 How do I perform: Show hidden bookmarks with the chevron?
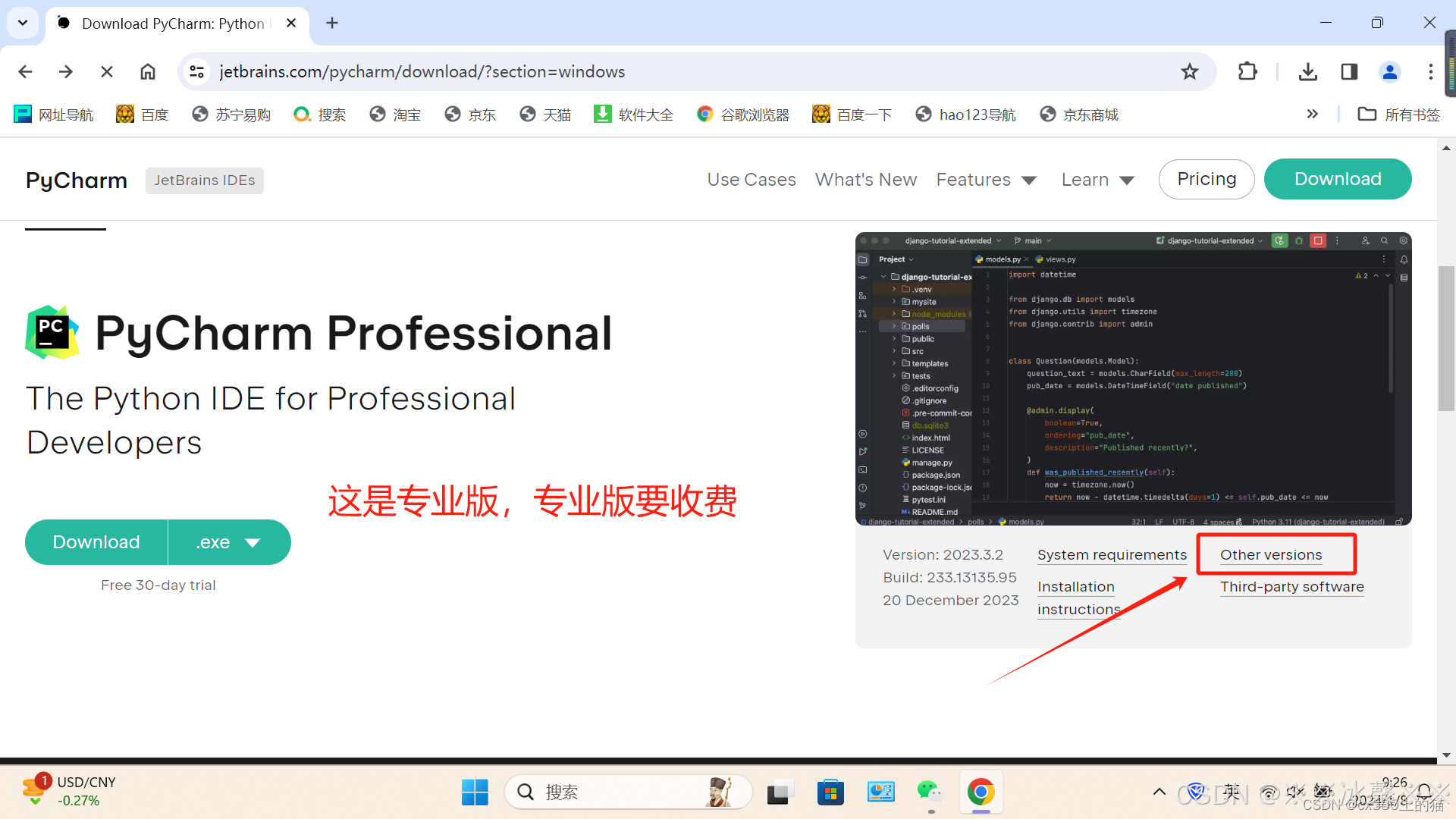click(x=1312, y=114)
